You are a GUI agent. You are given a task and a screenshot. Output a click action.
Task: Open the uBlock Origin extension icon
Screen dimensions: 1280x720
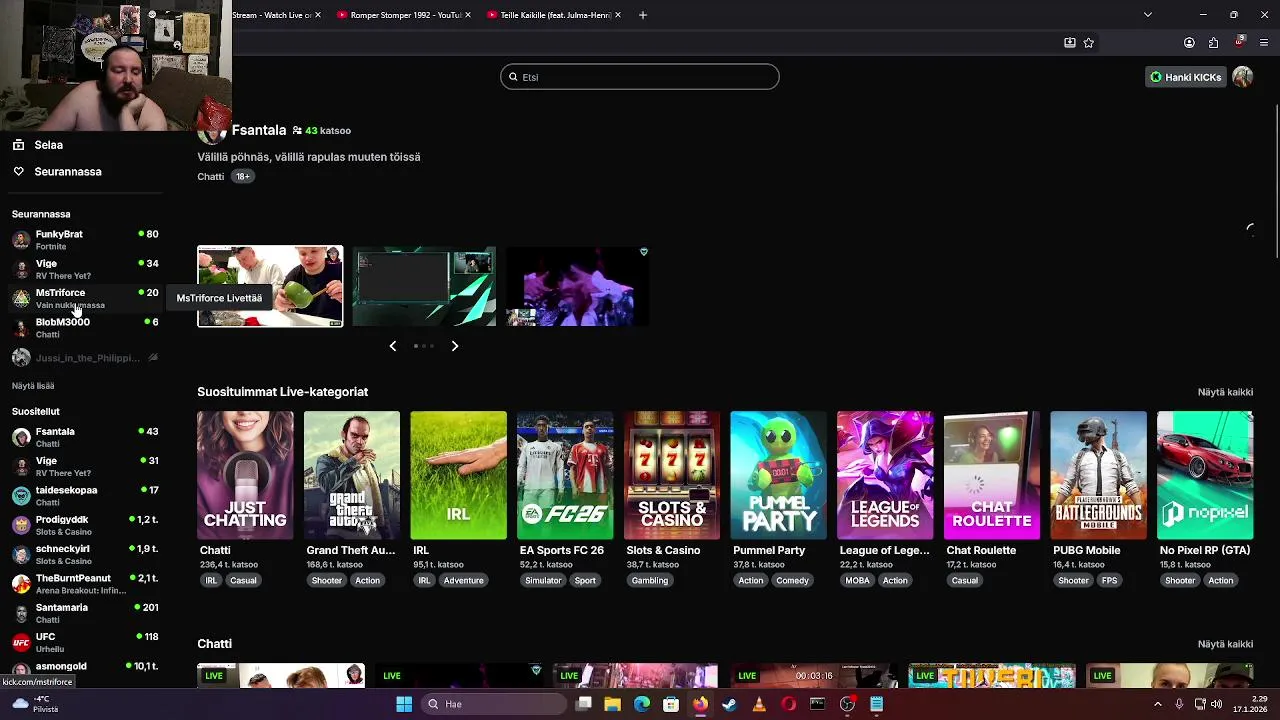coord(1239,43)
